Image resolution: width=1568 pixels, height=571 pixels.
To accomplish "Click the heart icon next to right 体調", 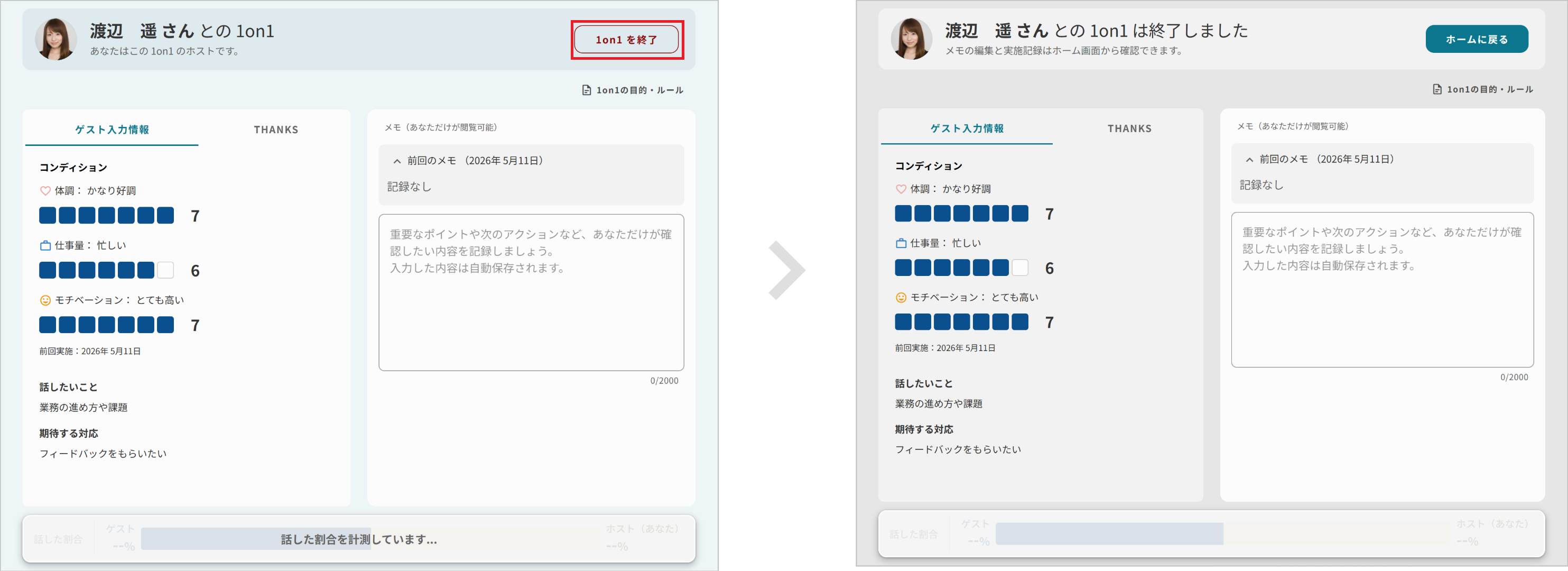I will [x=901, y=189].
